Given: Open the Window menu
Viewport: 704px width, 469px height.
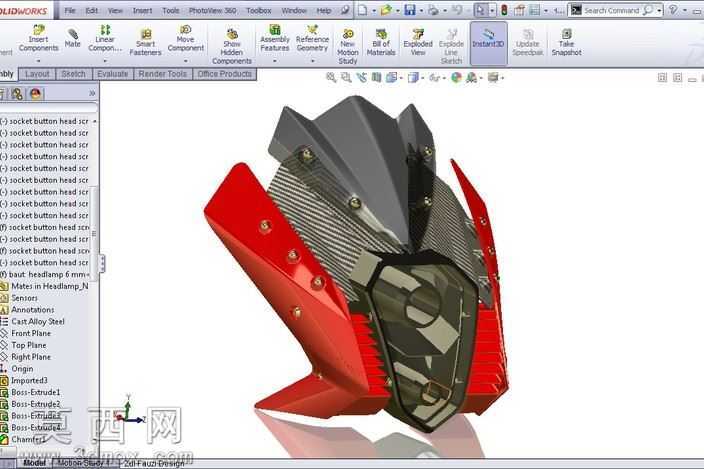Looking at the screenshot, I should (294, 10).
